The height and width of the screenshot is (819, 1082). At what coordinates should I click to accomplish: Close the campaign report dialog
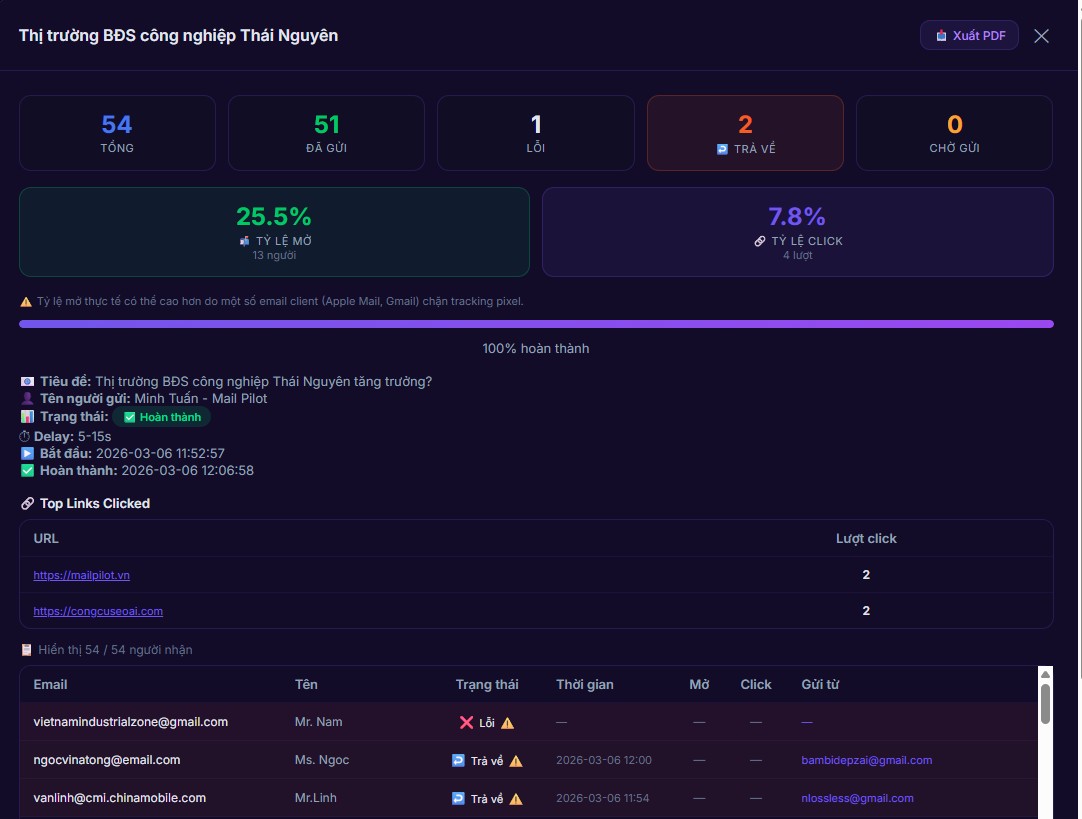(x=1041, y=36)
